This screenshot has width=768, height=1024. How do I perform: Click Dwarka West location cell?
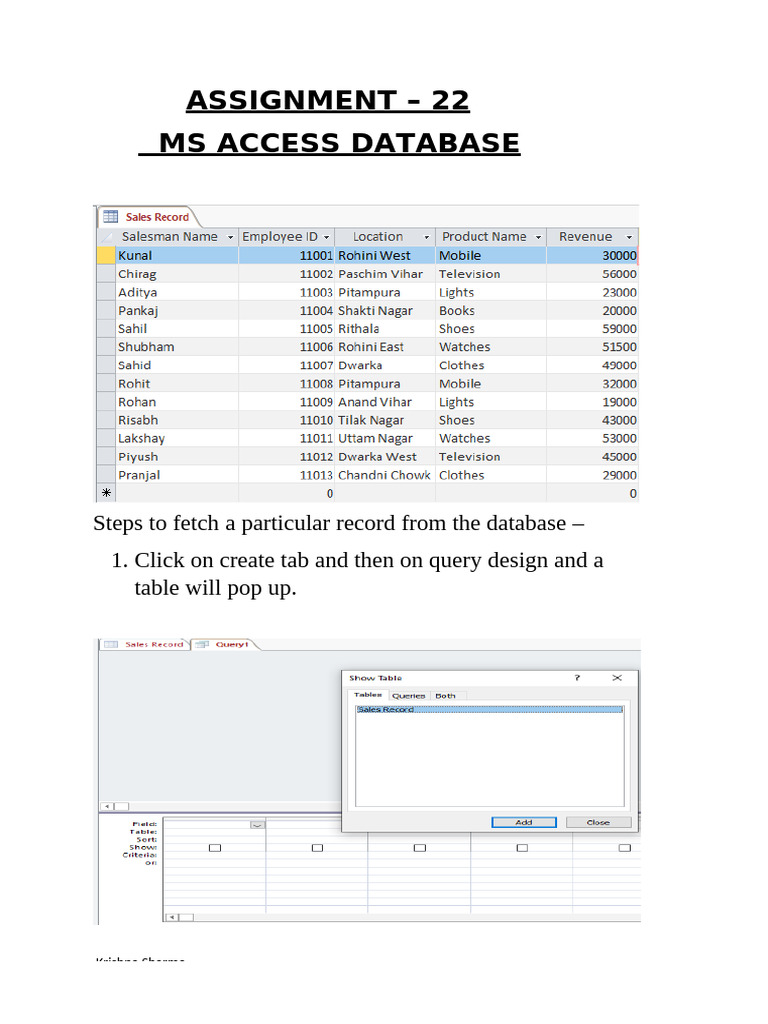385,456
